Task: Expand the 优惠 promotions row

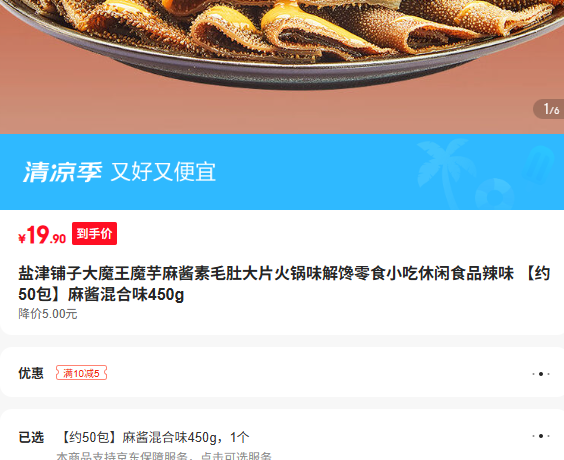Action: point(282,373)
